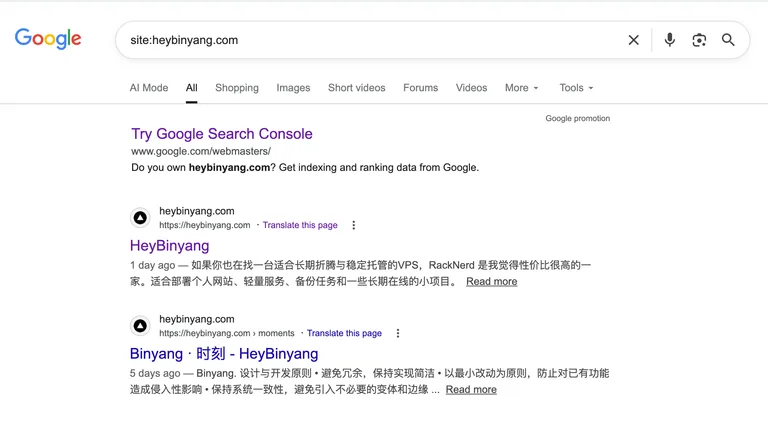Viewport: 768px width, 437px height.
Task: Switch to the AI Mode tab
Action: point(149,88)
